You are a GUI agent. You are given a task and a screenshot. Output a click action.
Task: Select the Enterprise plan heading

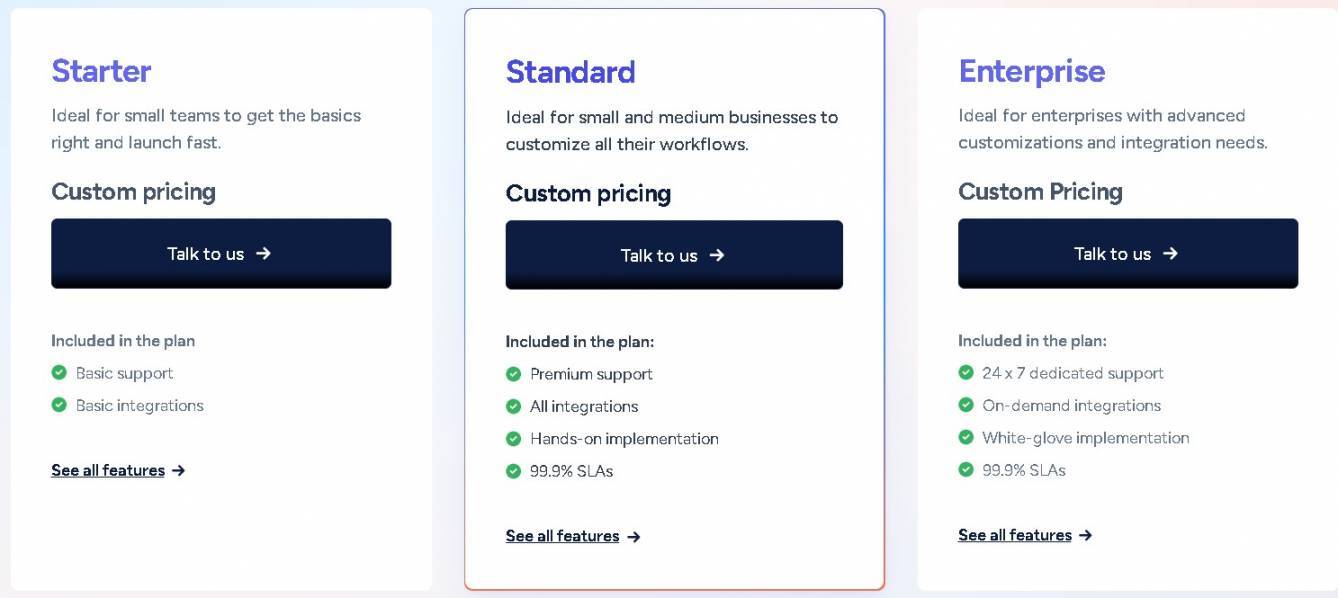click(1032, 71)
